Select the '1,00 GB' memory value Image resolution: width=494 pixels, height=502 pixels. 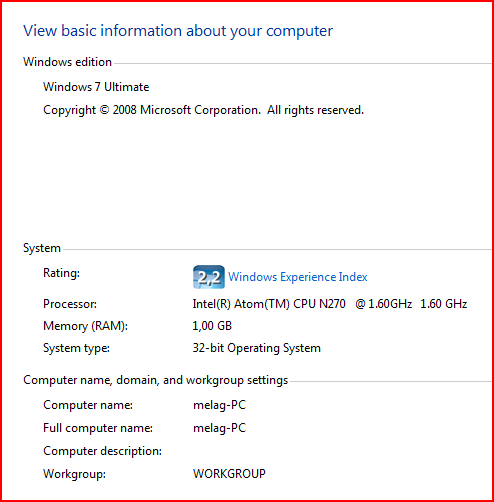[212, 326]
